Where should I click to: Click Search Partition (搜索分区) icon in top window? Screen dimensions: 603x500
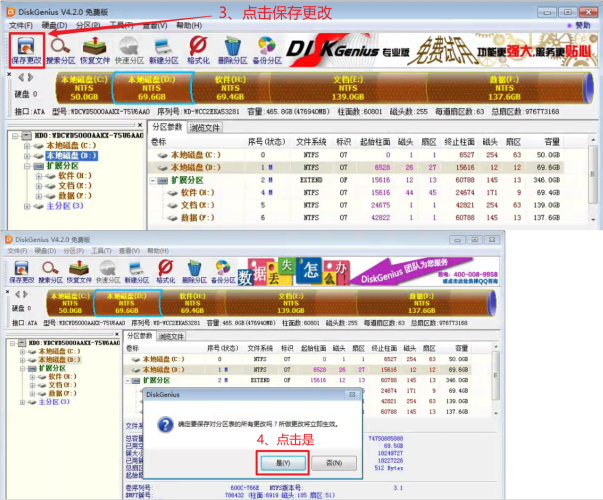[61, 50]
